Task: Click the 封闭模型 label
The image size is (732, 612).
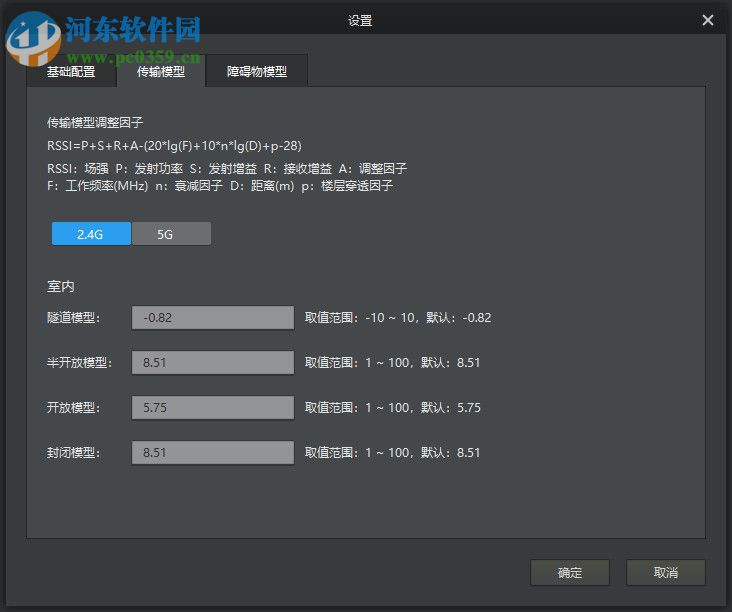Action: click(x=73, y=452)
